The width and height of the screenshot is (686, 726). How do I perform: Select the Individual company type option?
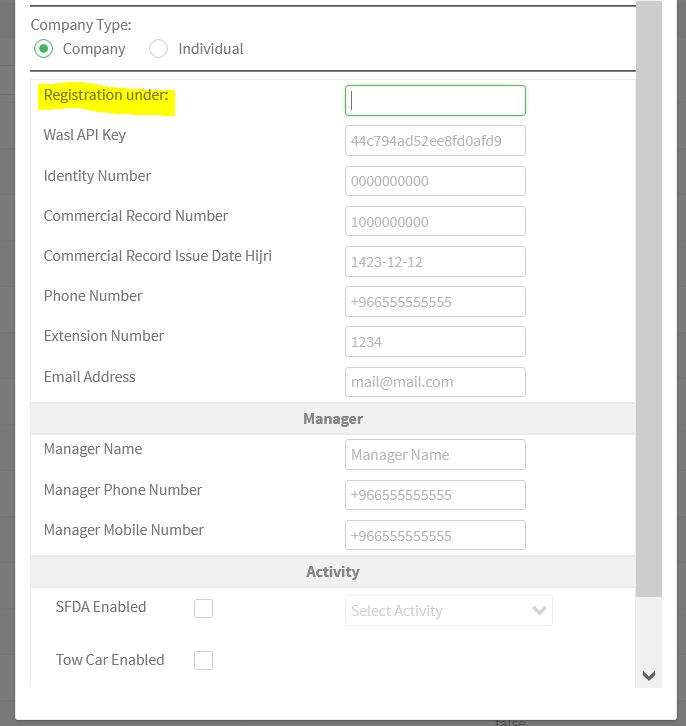pos(158,49)
